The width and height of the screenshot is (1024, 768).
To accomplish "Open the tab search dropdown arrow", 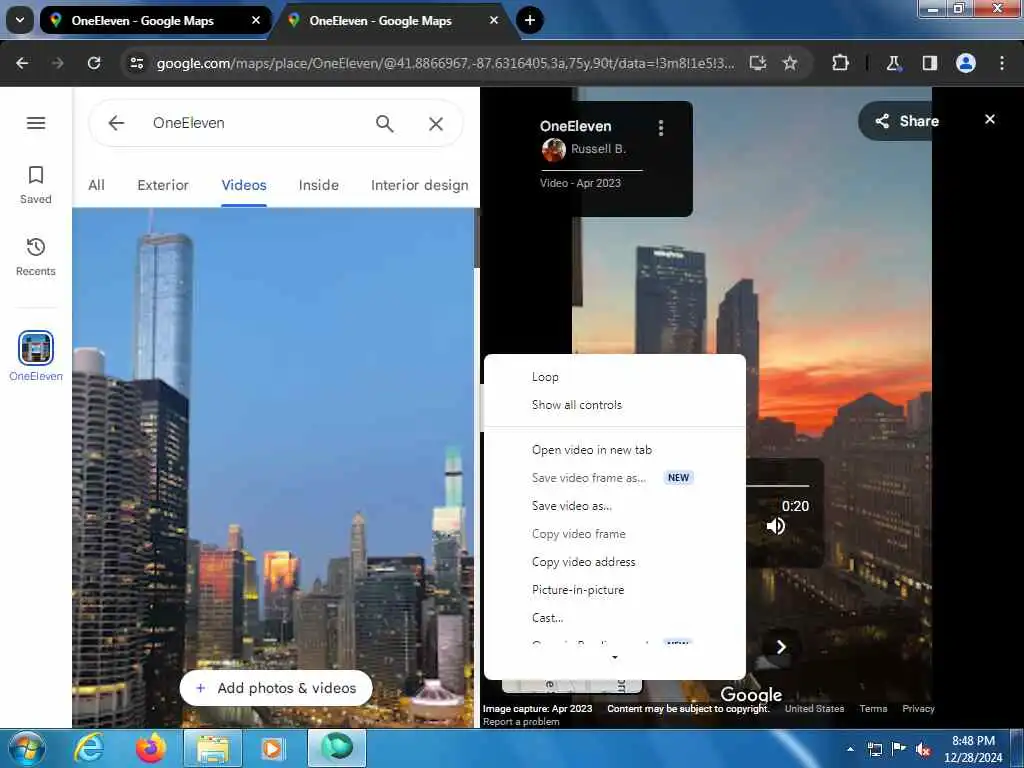I will (x=20, y=20).
